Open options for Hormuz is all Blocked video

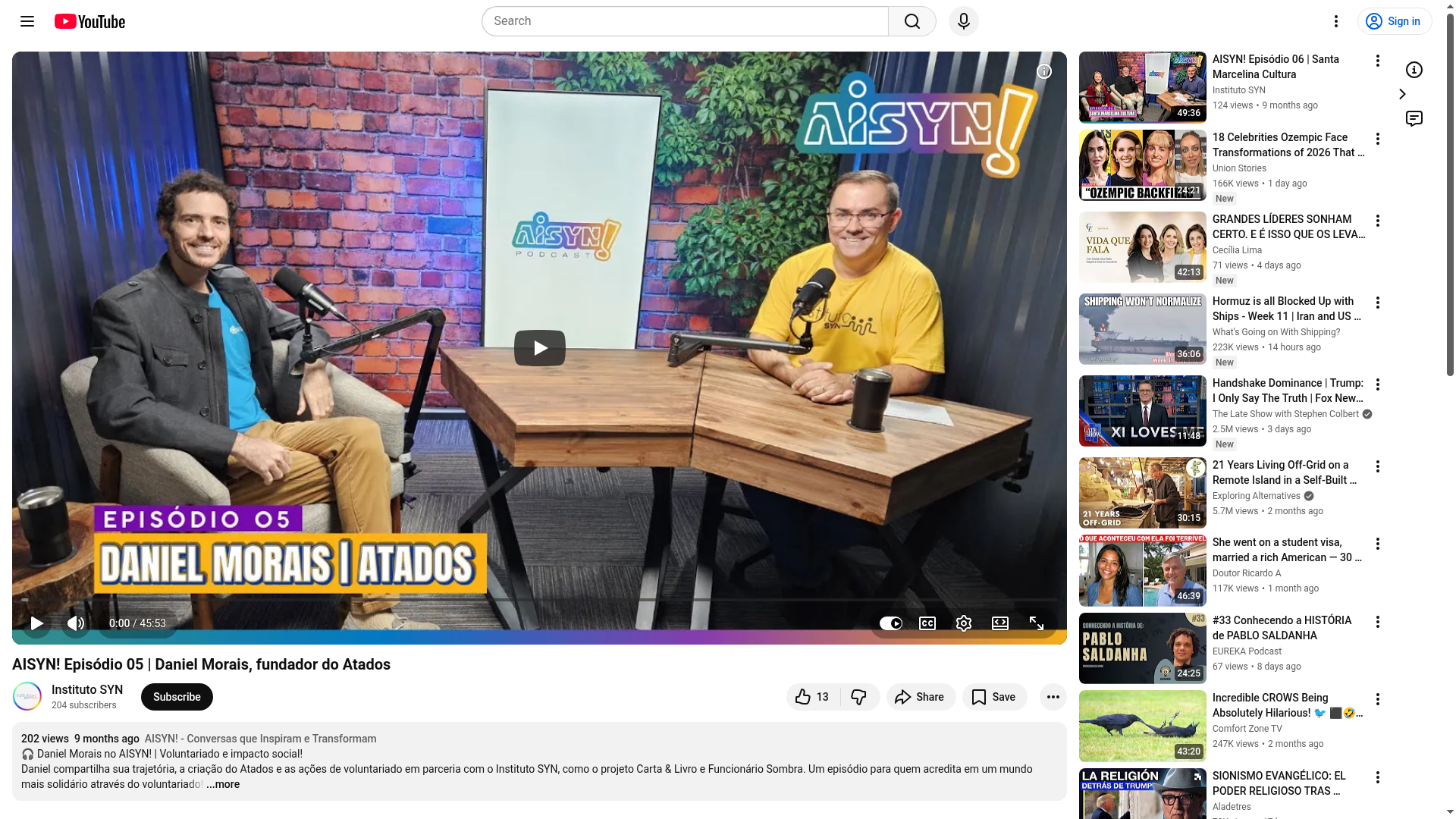(x=1378, y=303)
